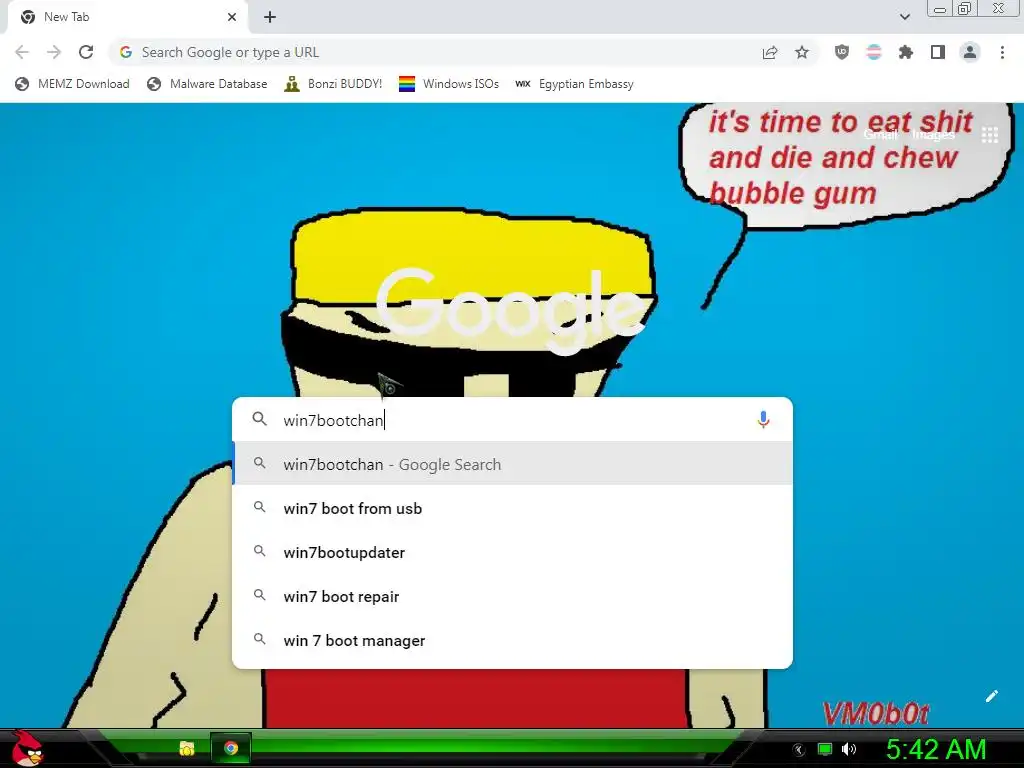Open the Extensions puzzle-piece menu
This screenshot has height=768, width=1024.
[x=906, y=52]
